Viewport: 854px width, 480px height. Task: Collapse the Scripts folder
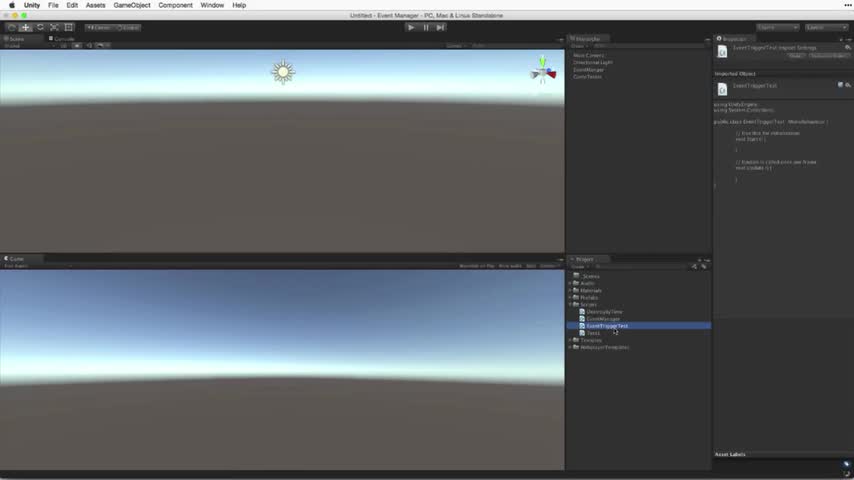570,305
